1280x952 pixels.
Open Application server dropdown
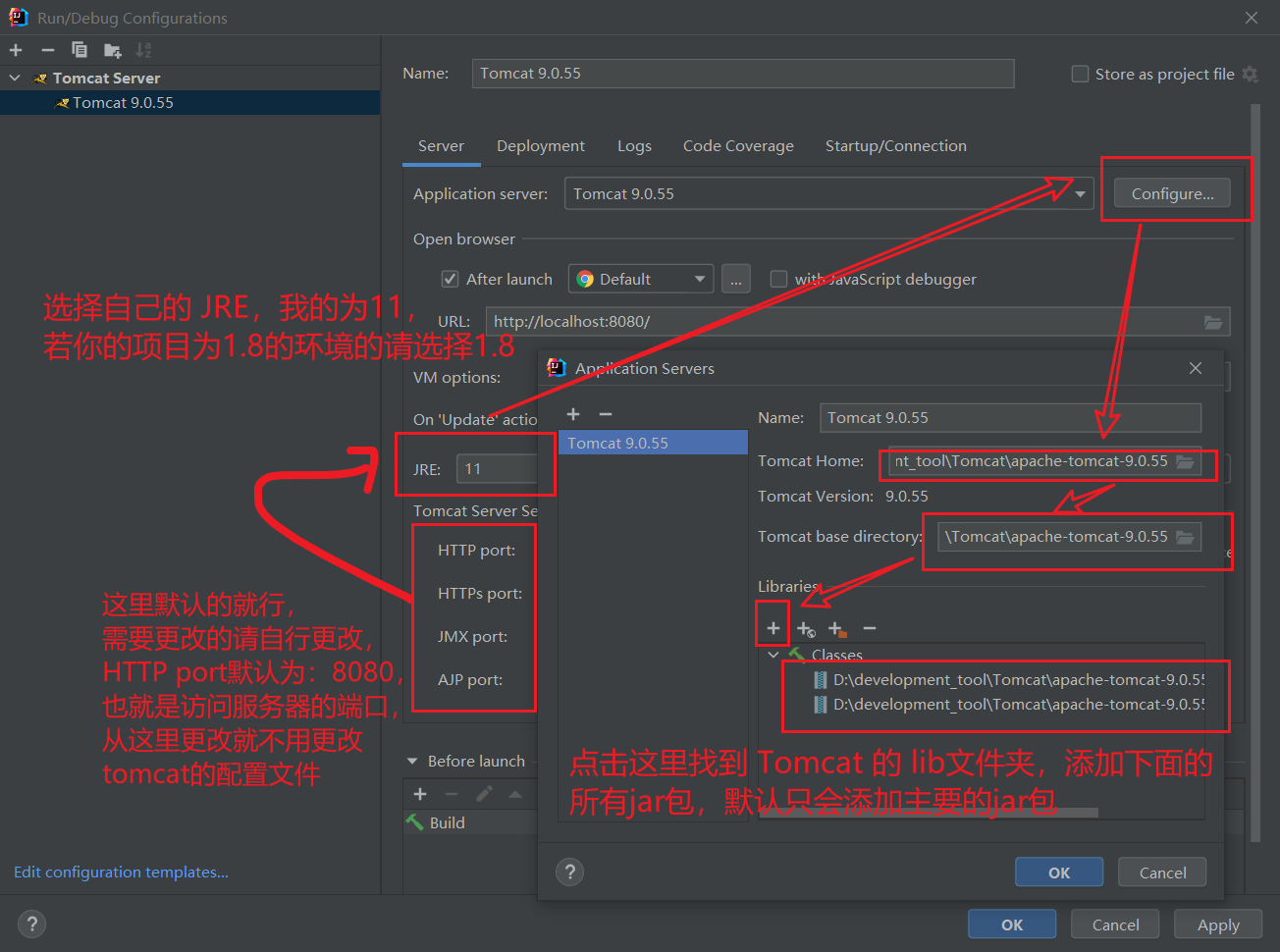[x=1080, y=194]
